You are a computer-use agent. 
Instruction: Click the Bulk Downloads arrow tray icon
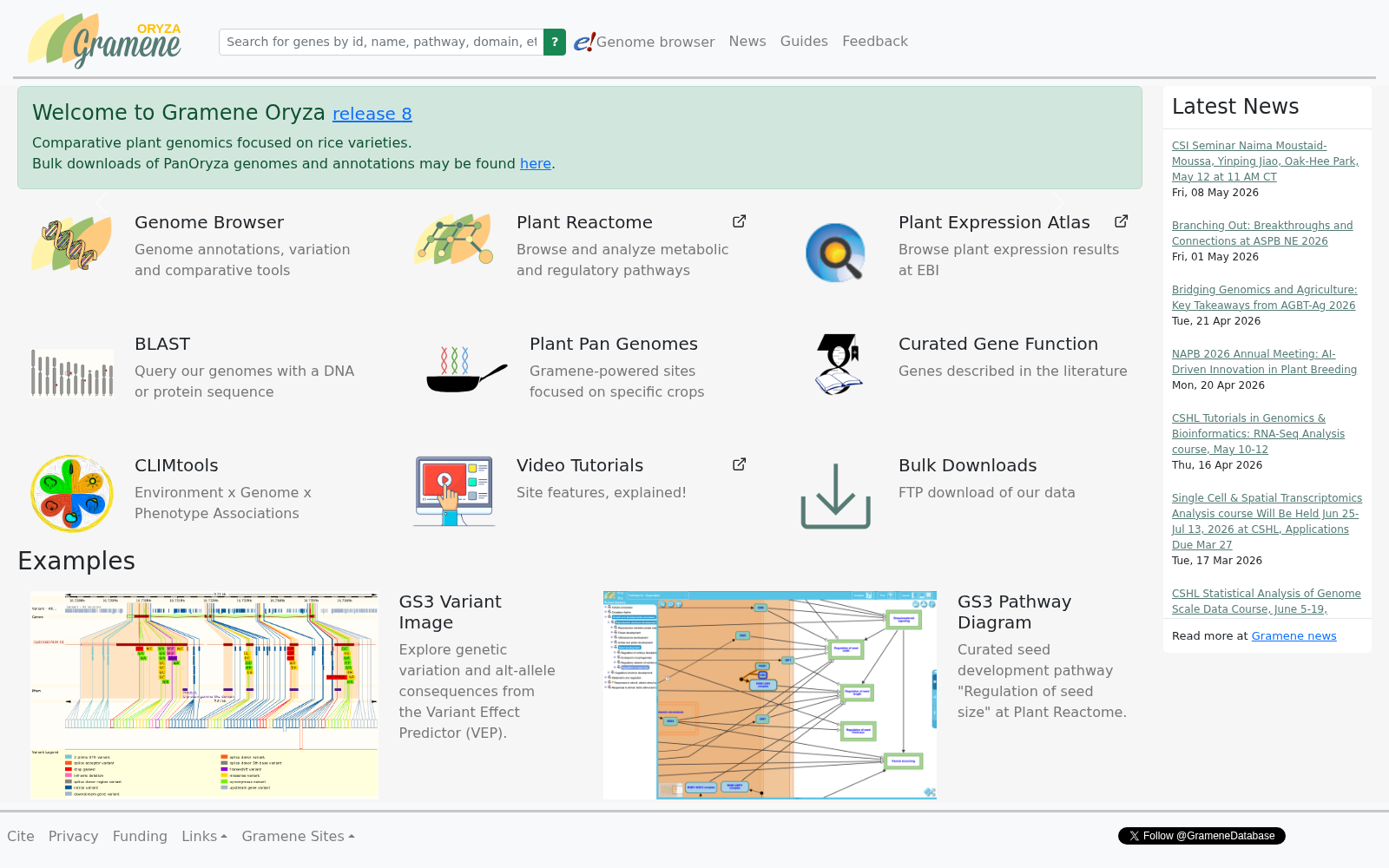click(835, 496)
